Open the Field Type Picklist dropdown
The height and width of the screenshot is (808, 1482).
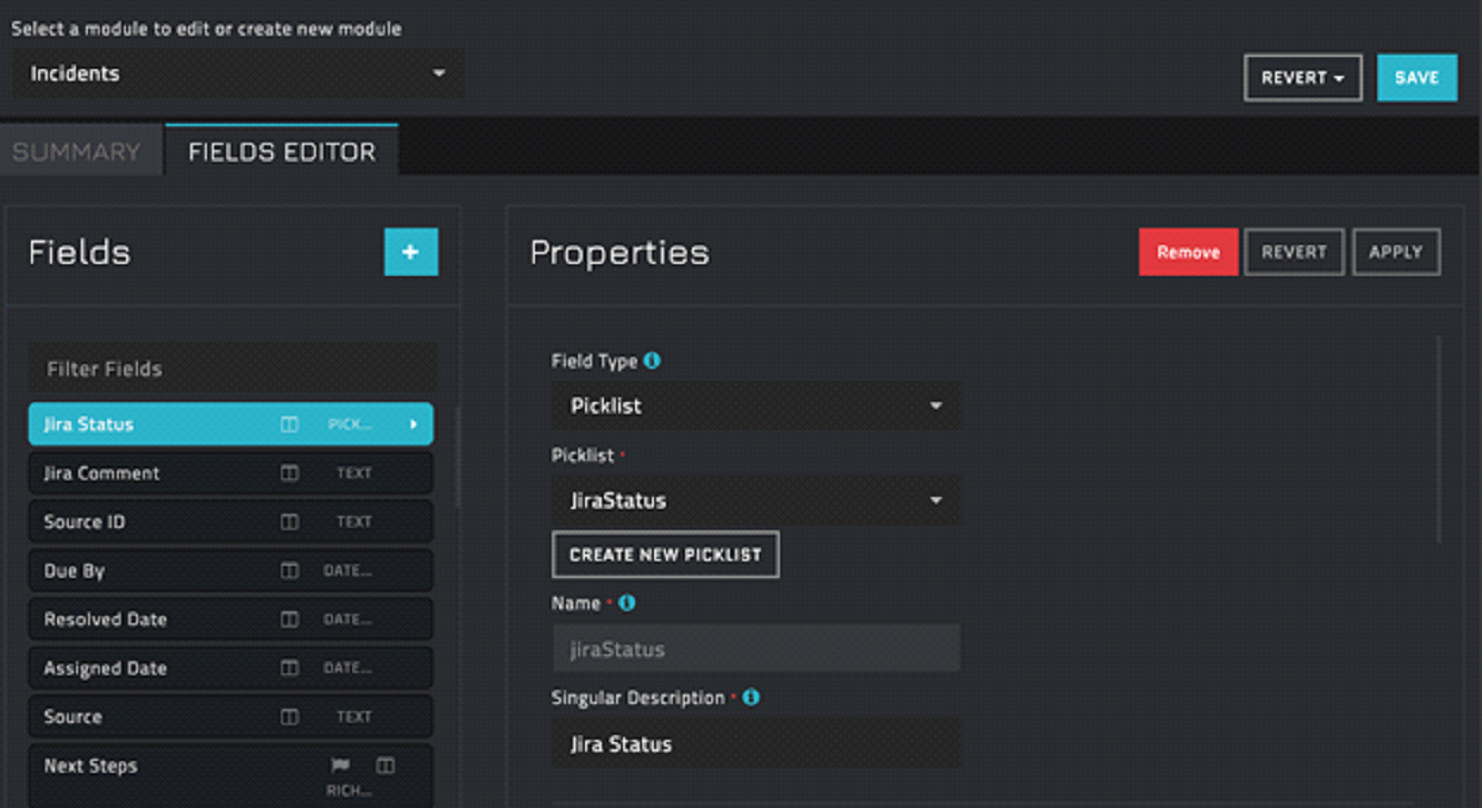click(755, 406)
